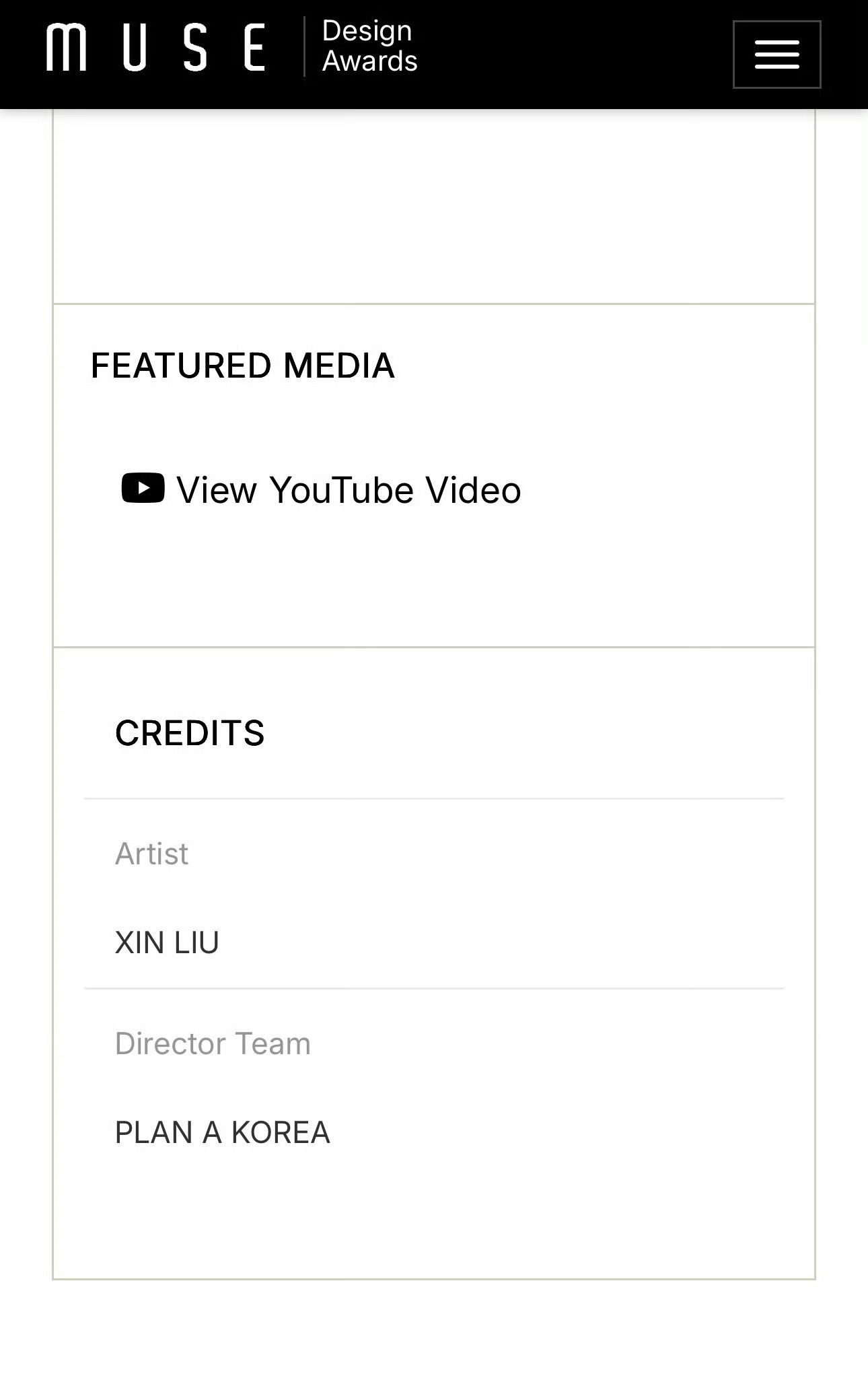Click the letter E in MUSE logo
Image resolution: width=868 pixels, height=1384 pixels.
pos(254,47)
